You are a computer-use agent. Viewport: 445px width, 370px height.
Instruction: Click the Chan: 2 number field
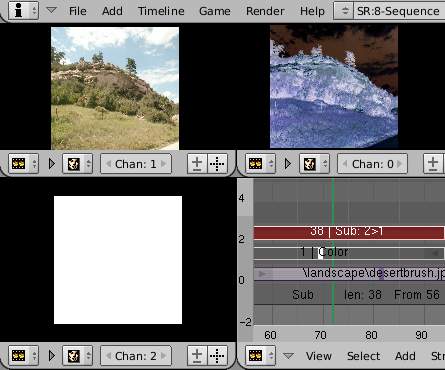pyautogui.click(x=136, y=356)
